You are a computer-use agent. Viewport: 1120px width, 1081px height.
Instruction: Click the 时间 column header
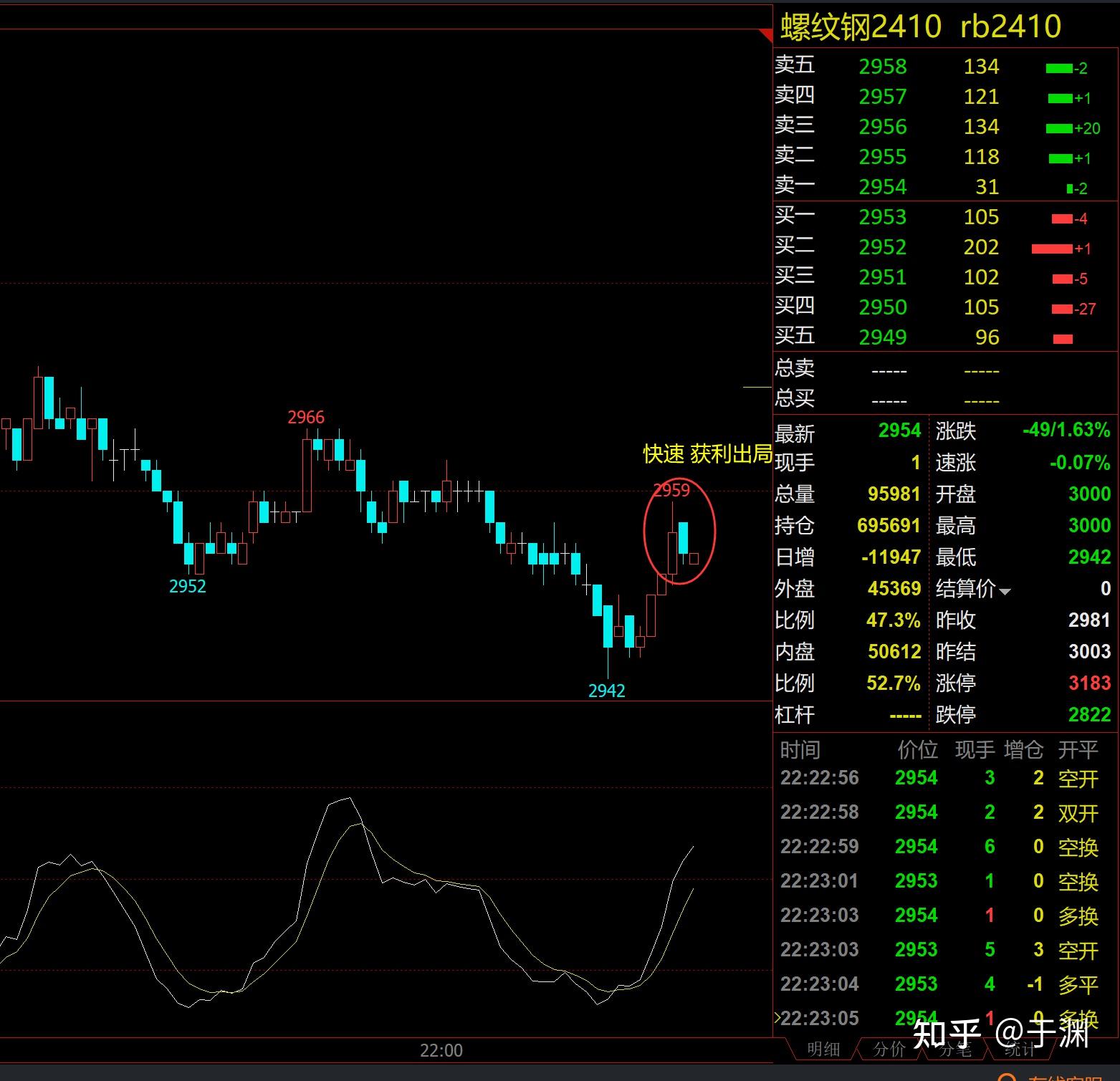click(x=800, y=750)
